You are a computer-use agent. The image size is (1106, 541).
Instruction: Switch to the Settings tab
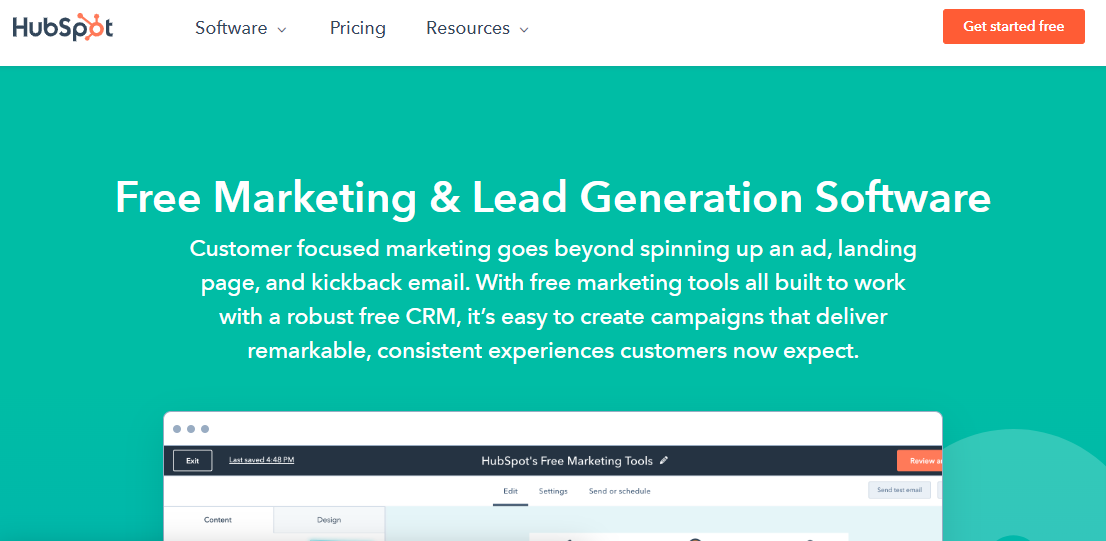tap(553, 491)
